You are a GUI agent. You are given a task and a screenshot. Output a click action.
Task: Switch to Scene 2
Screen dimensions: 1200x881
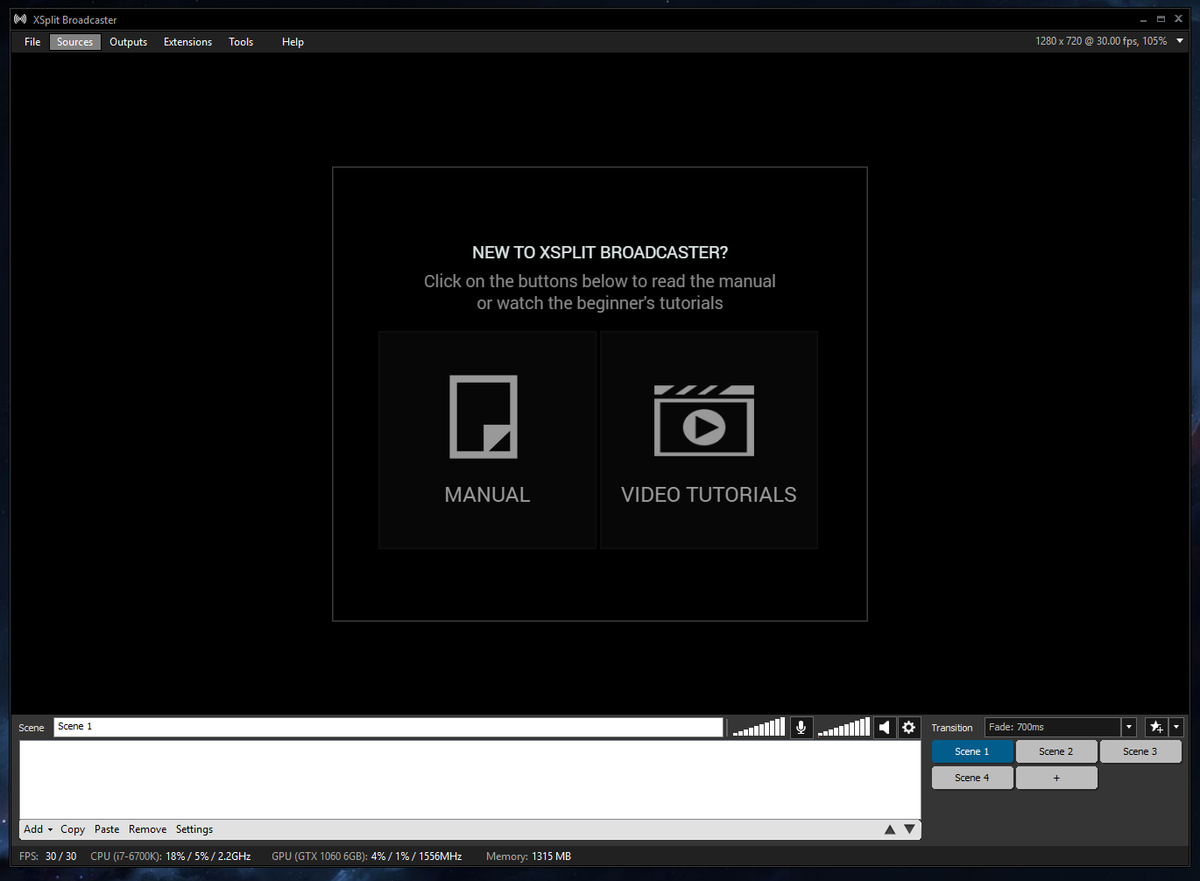[1056, 751]
